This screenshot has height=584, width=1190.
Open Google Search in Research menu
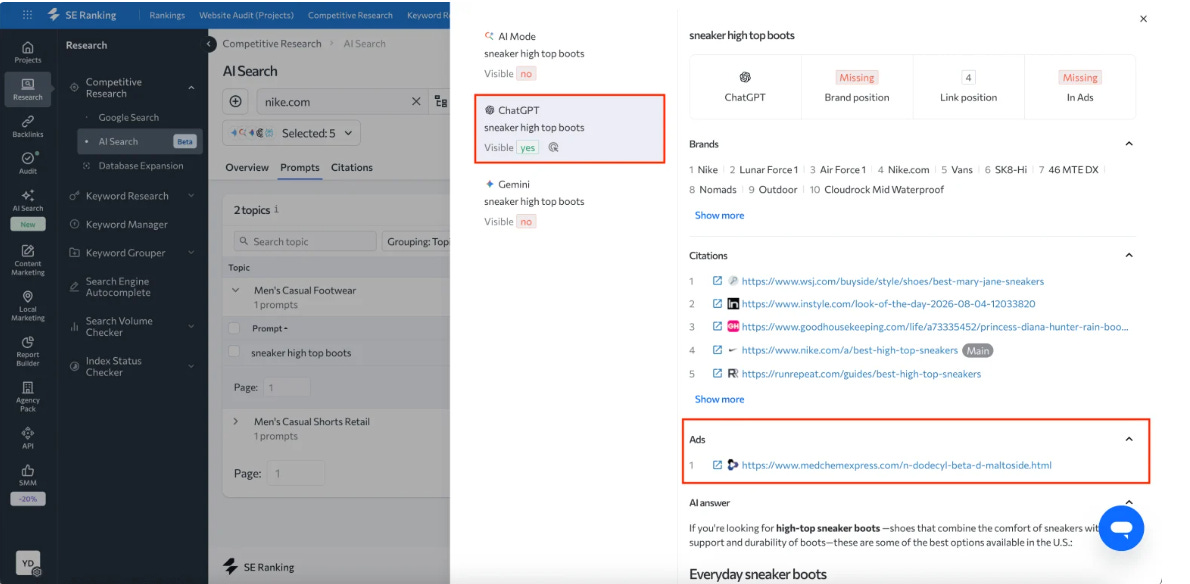pyautogui.click(x=128, y=118)
